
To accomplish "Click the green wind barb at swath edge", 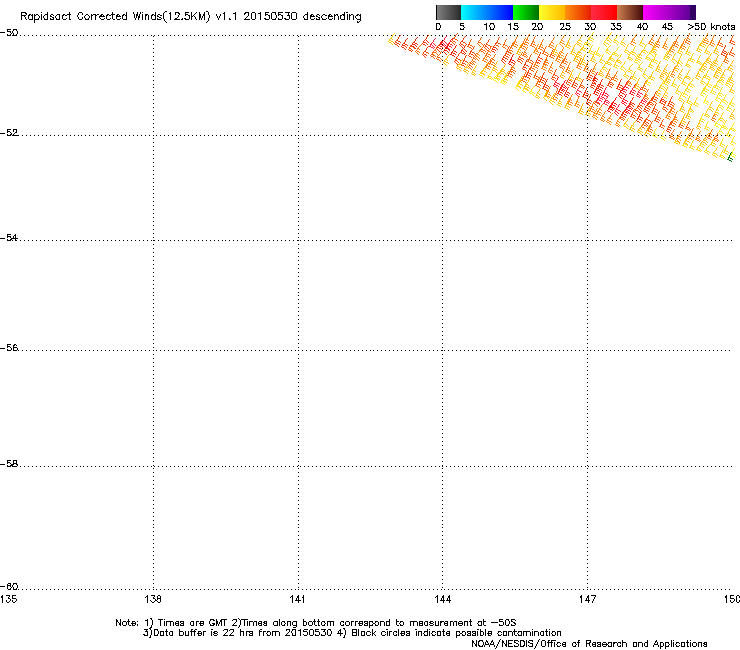I will tap(731, 157).
